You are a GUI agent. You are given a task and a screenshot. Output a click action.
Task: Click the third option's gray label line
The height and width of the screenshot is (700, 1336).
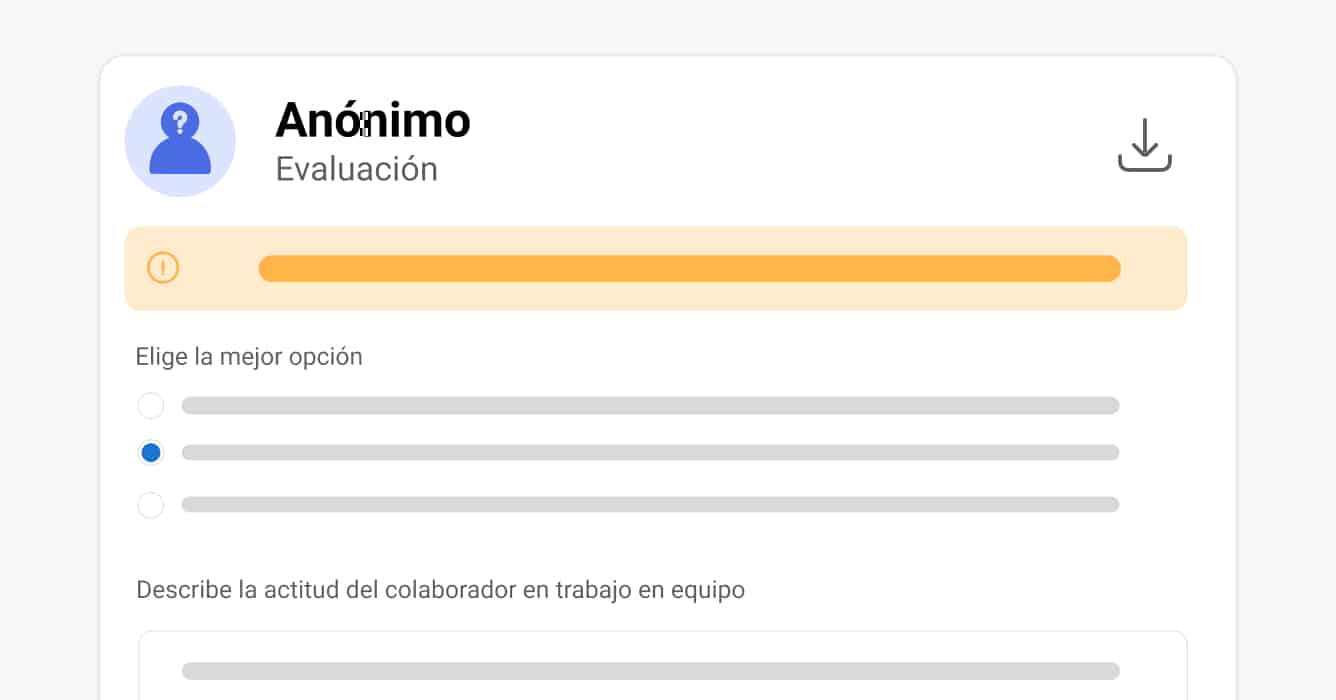click(650, 505)
